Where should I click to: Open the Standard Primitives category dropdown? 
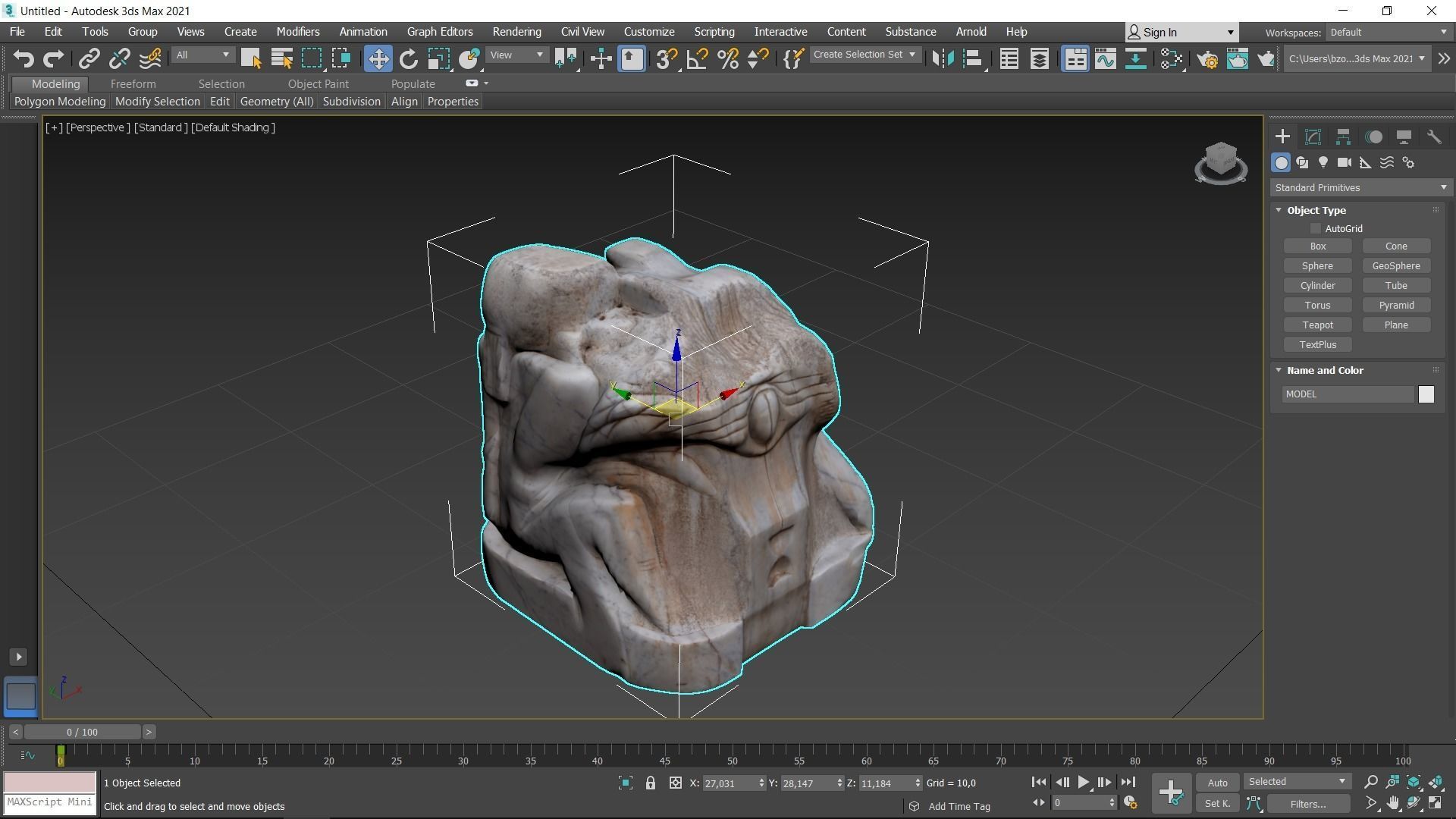(x=1360, y=187)
